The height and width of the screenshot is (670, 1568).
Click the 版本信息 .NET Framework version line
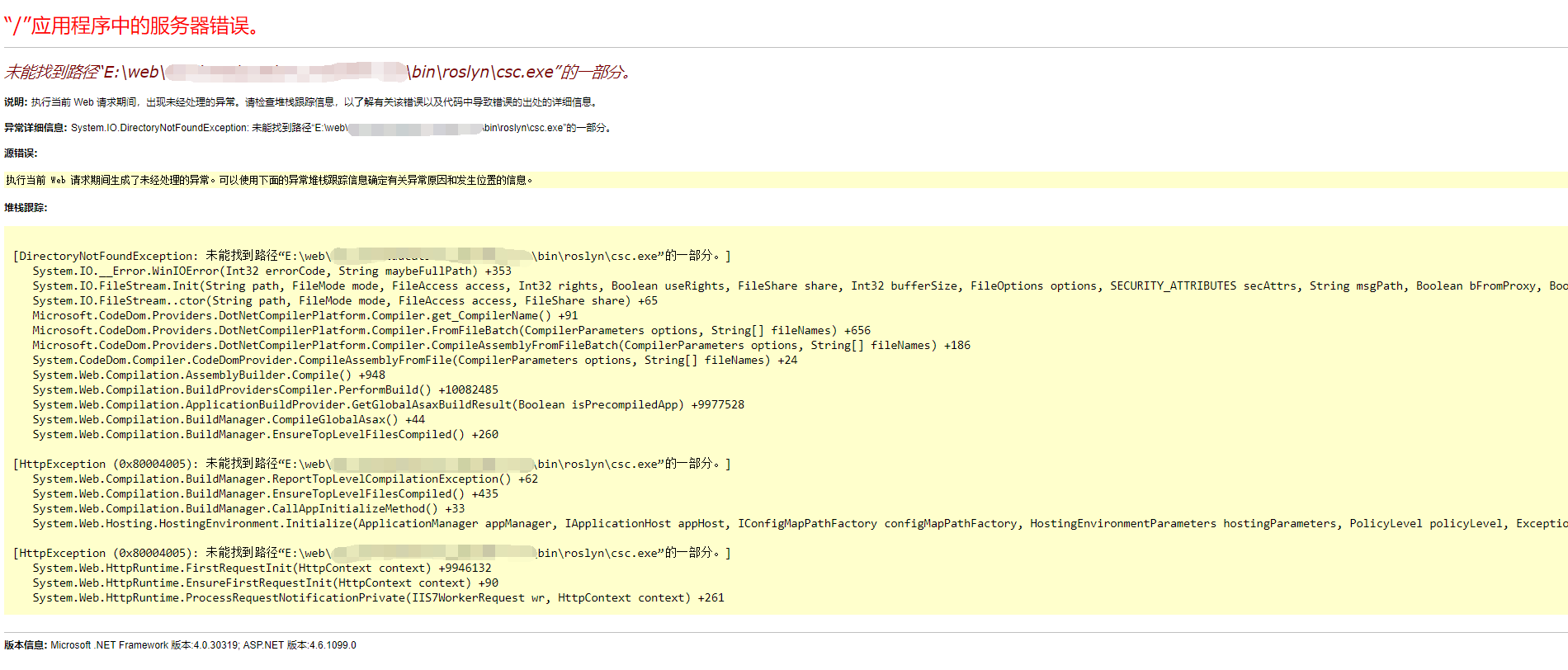pyautogui.click(x=180, y=645)
